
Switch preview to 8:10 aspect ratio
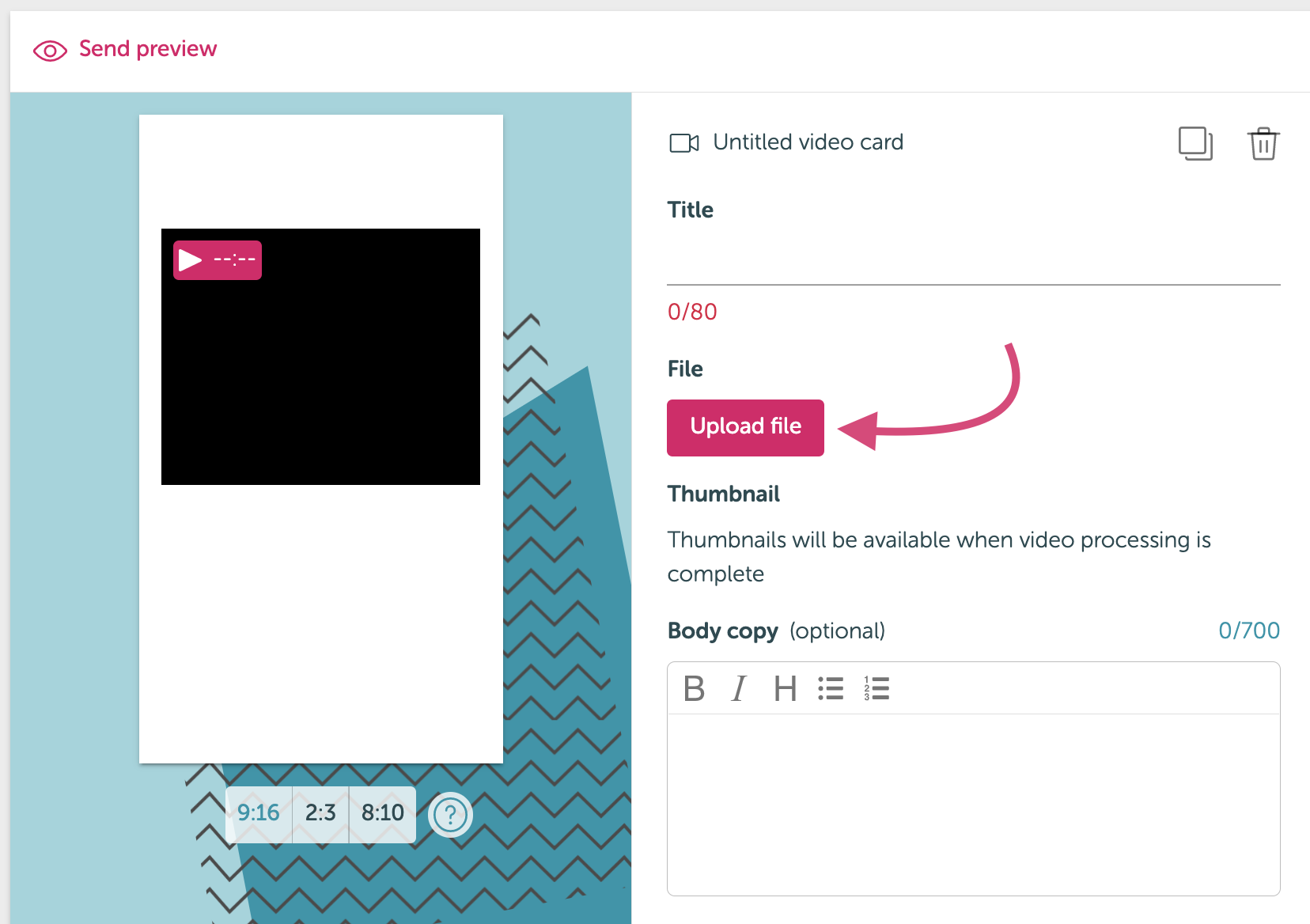coord(383,813)
